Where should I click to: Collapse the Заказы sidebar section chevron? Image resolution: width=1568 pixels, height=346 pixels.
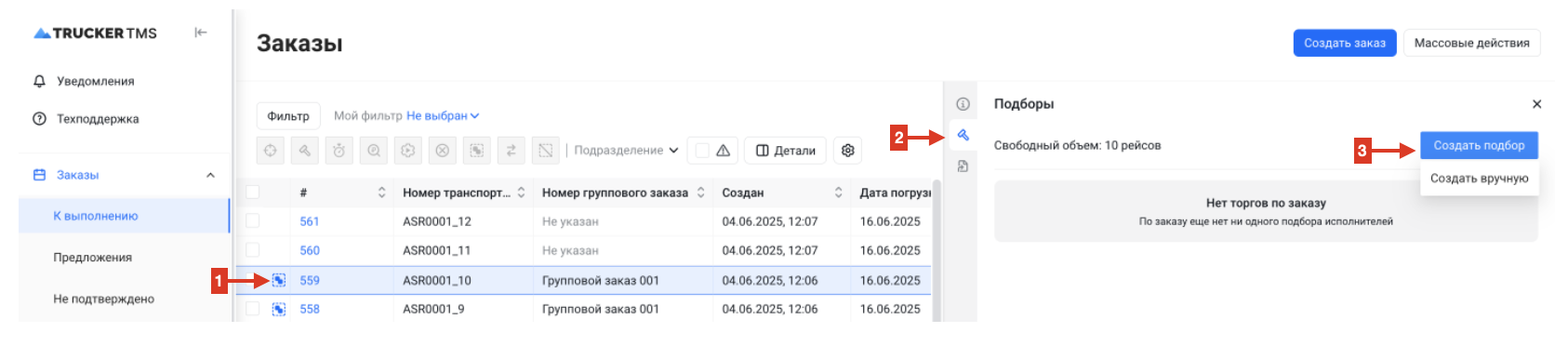(210, 175)
